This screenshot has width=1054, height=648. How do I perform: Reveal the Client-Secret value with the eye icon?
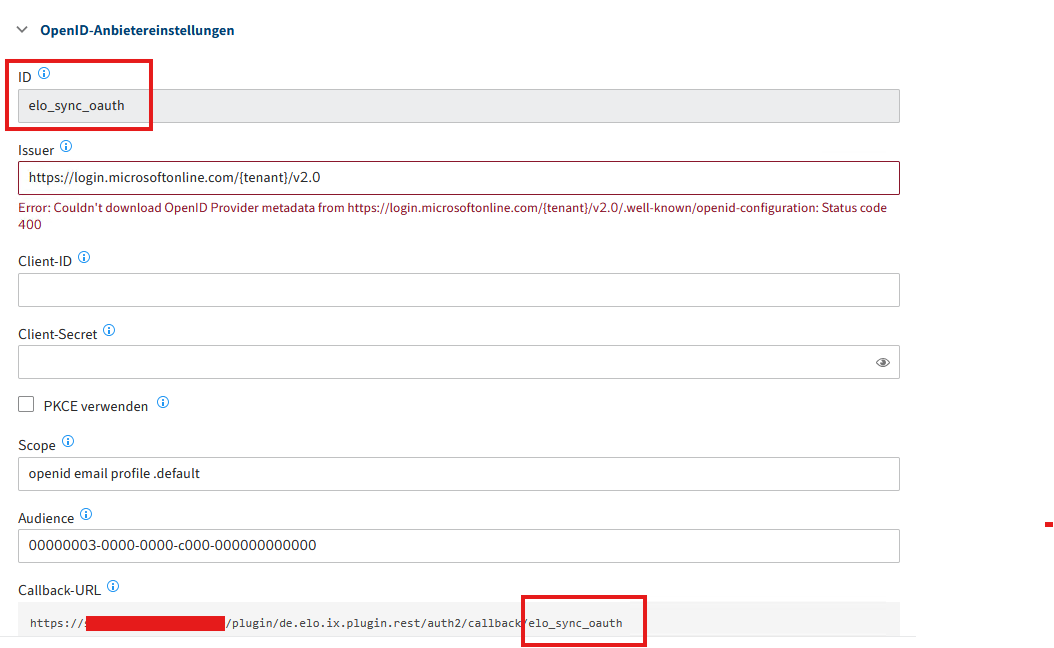coord(882,362)
